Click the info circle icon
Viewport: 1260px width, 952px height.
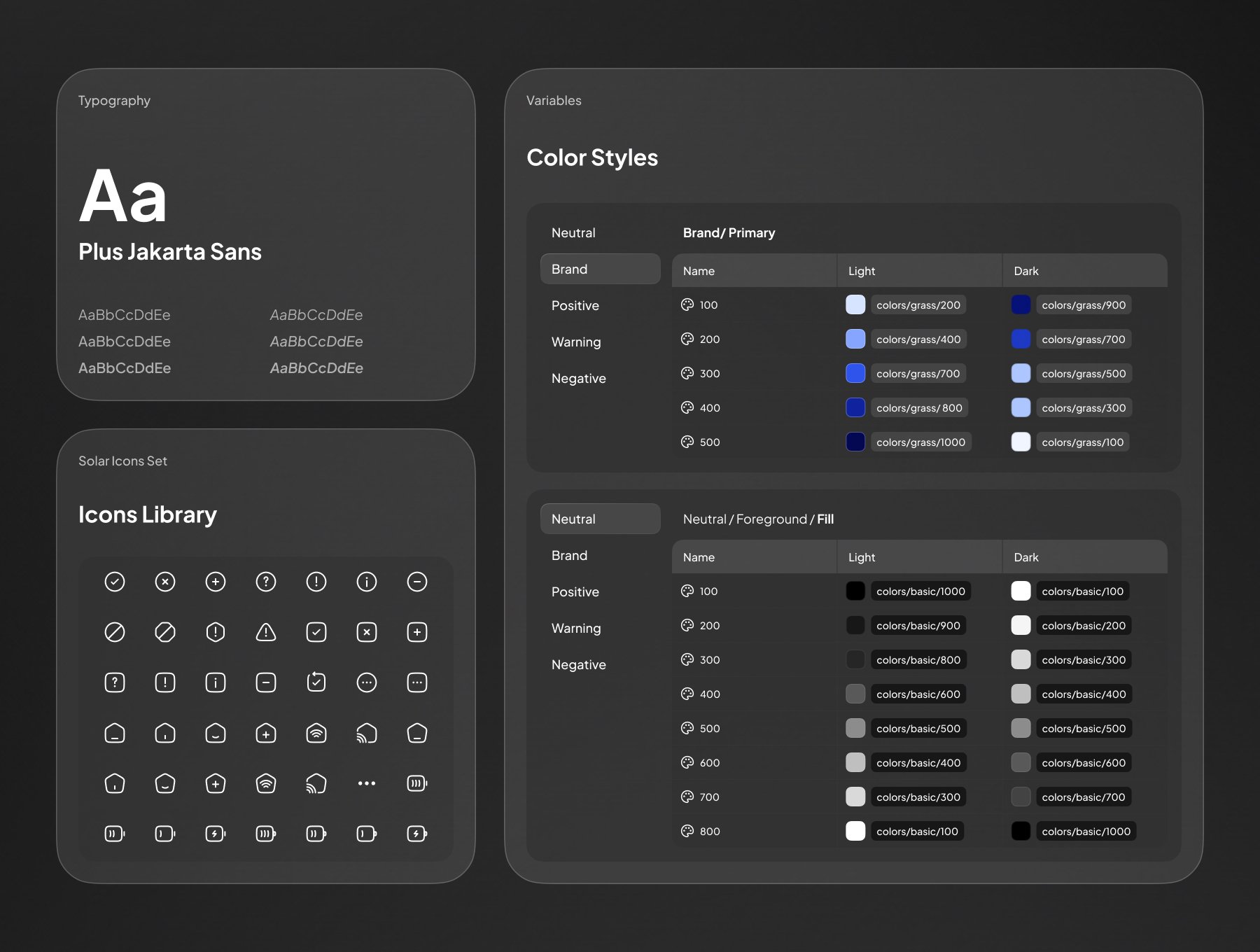tap(367, 582)
